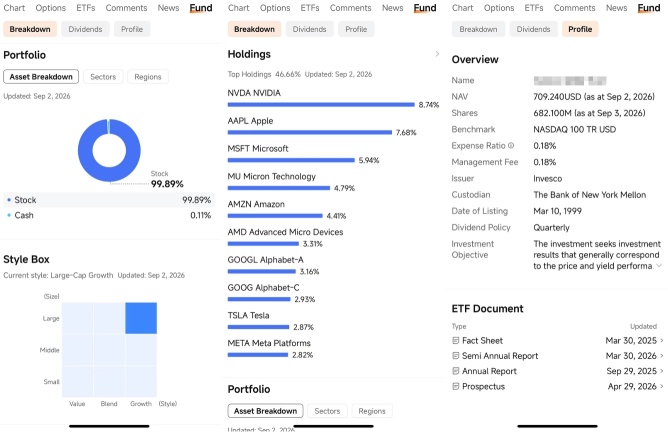668x435 pixels.
Task: Open the chevron beside Annual Report date
Action: (662, 371)
